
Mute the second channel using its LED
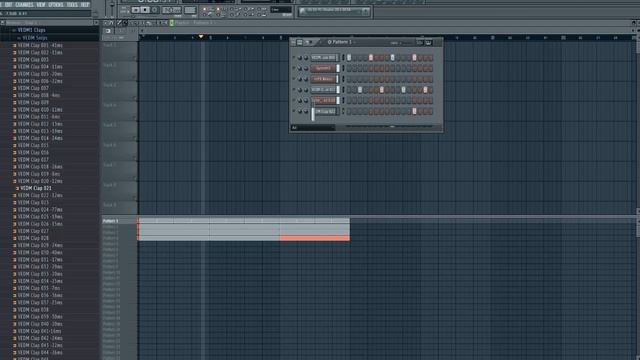pos(293,67)
